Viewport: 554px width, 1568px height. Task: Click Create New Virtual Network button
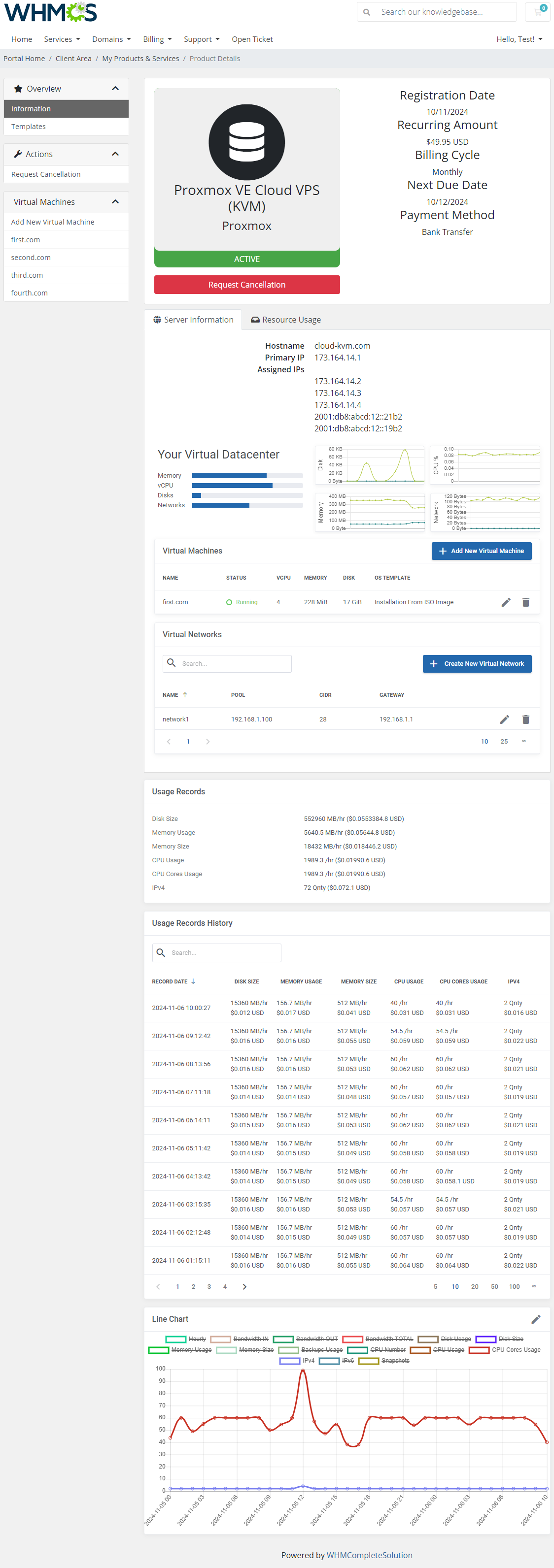[477, 663]
